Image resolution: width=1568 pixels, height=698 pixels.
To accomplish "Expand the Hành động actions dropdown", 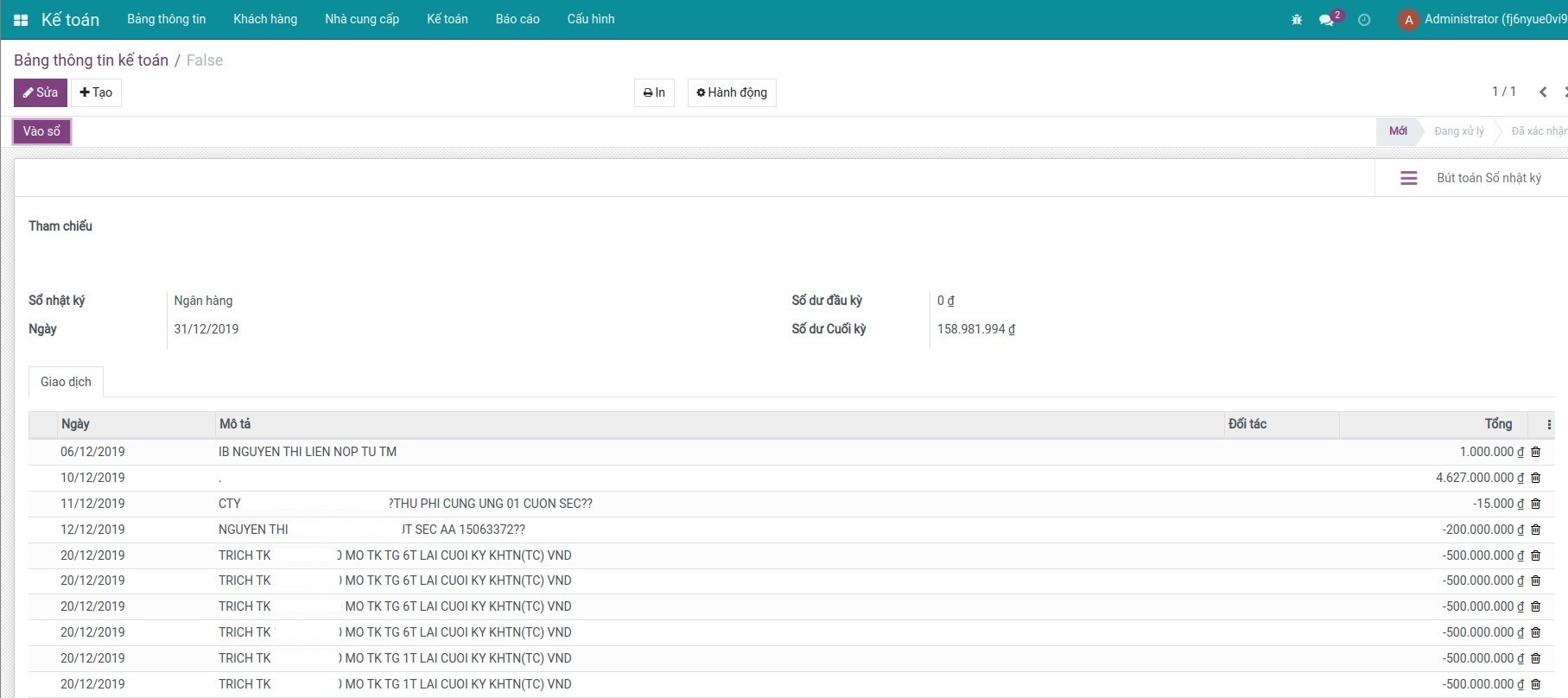I will point(732,92).
